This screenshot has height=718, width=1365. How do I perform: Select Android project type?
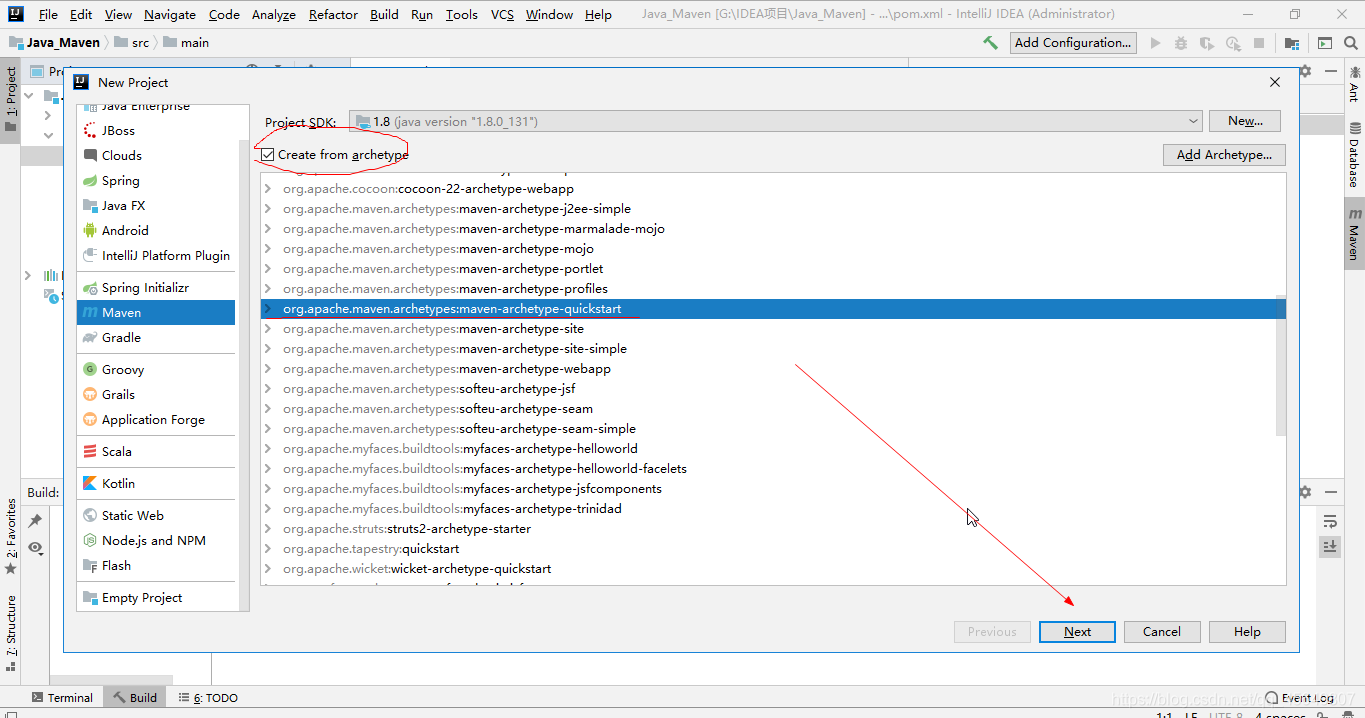tap(156, 230)
